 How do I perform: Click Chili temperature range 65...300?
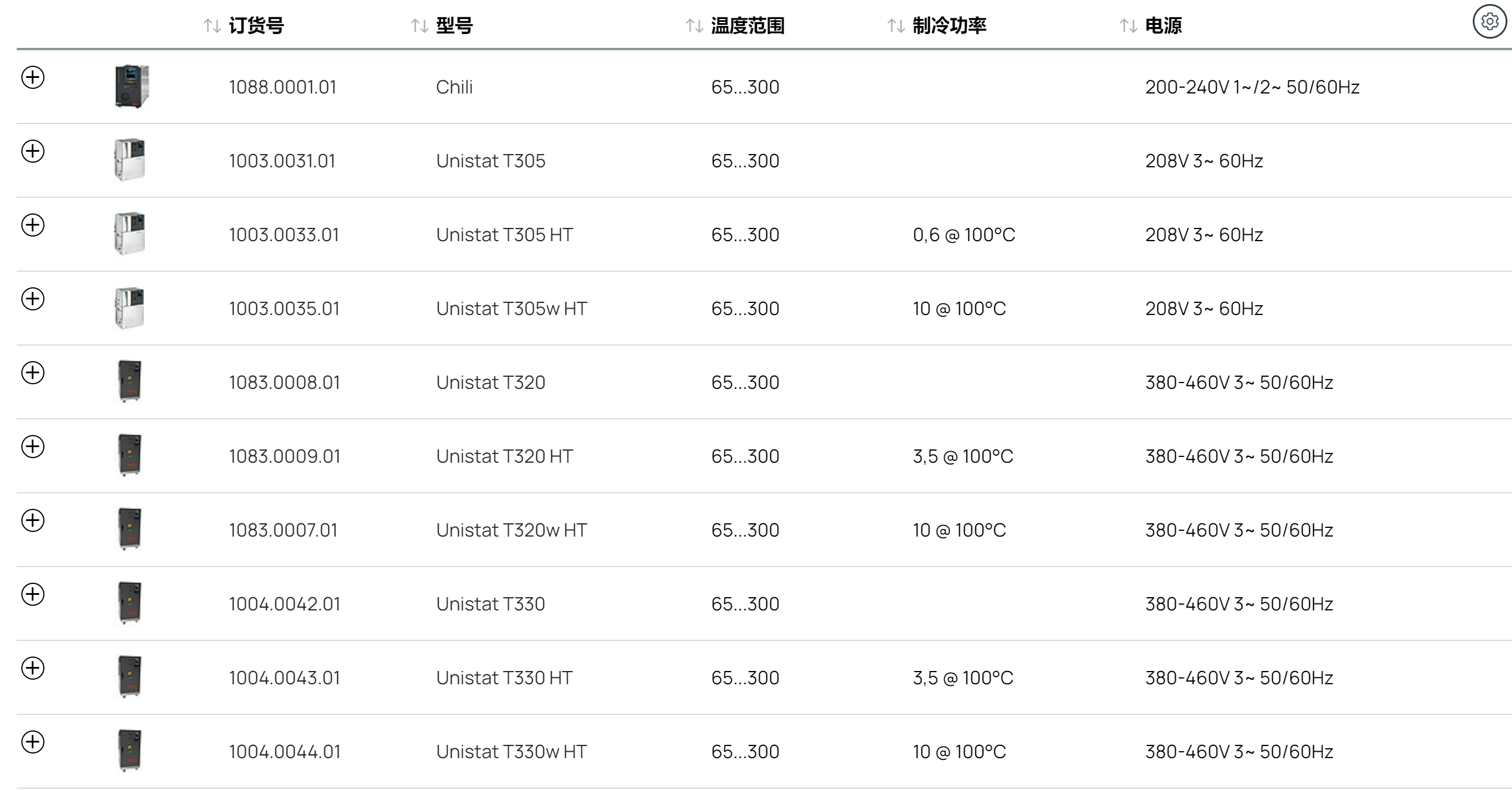(x=745, y=87)
